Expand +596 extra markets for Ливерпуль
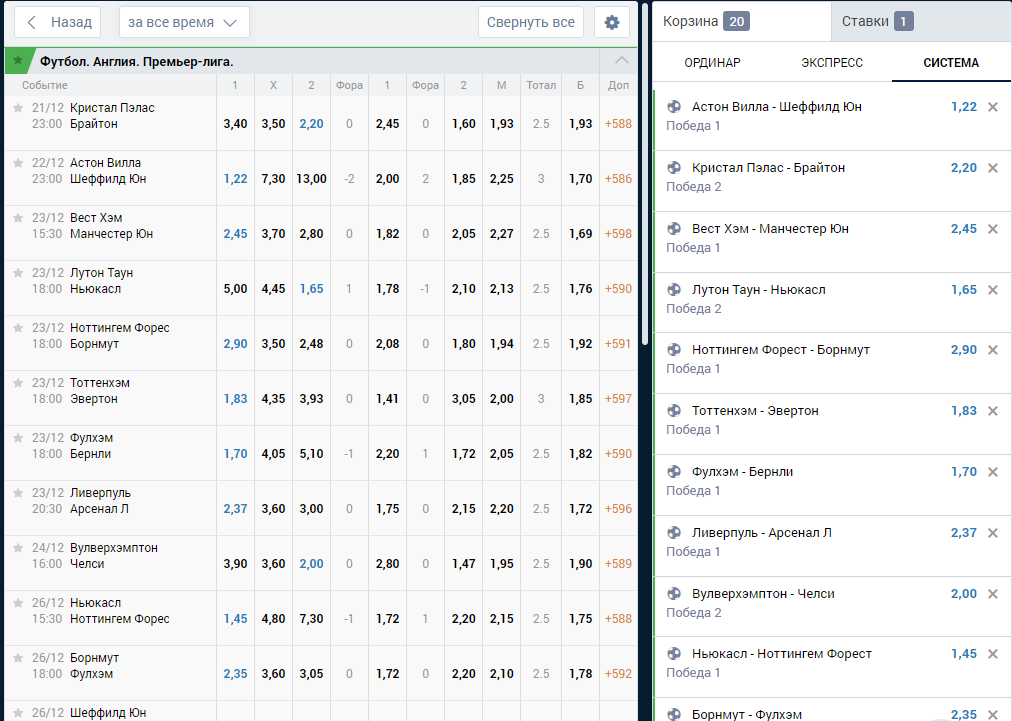 pos(618,509)
